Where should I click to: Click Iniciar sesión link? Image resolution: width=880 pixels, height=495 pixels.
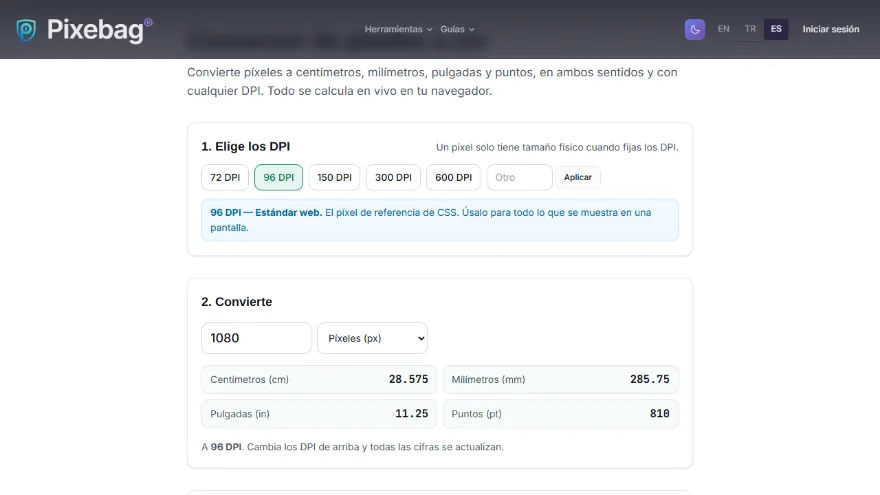(830, 29)
